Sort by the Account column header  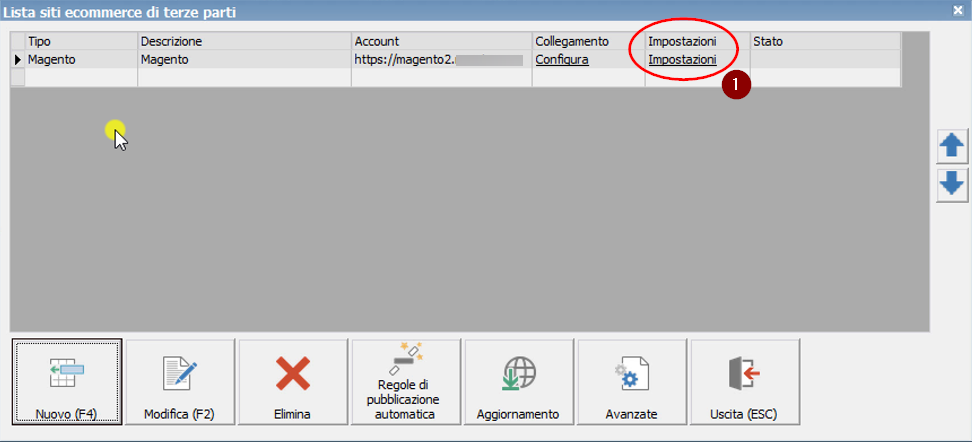point(440,42)
